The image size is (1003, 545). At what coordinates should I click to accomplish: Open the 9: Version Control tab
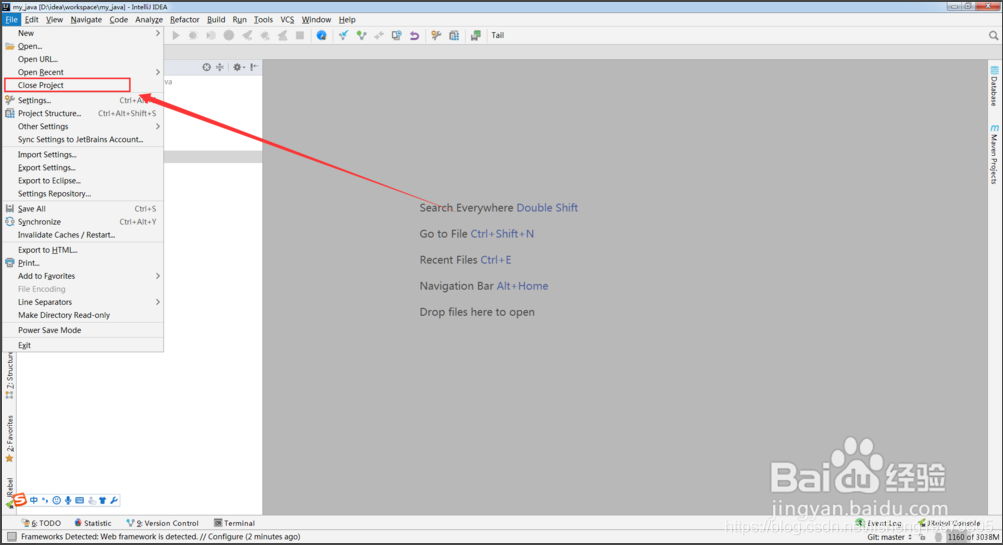pyautogui.click(x=162, y=523)
